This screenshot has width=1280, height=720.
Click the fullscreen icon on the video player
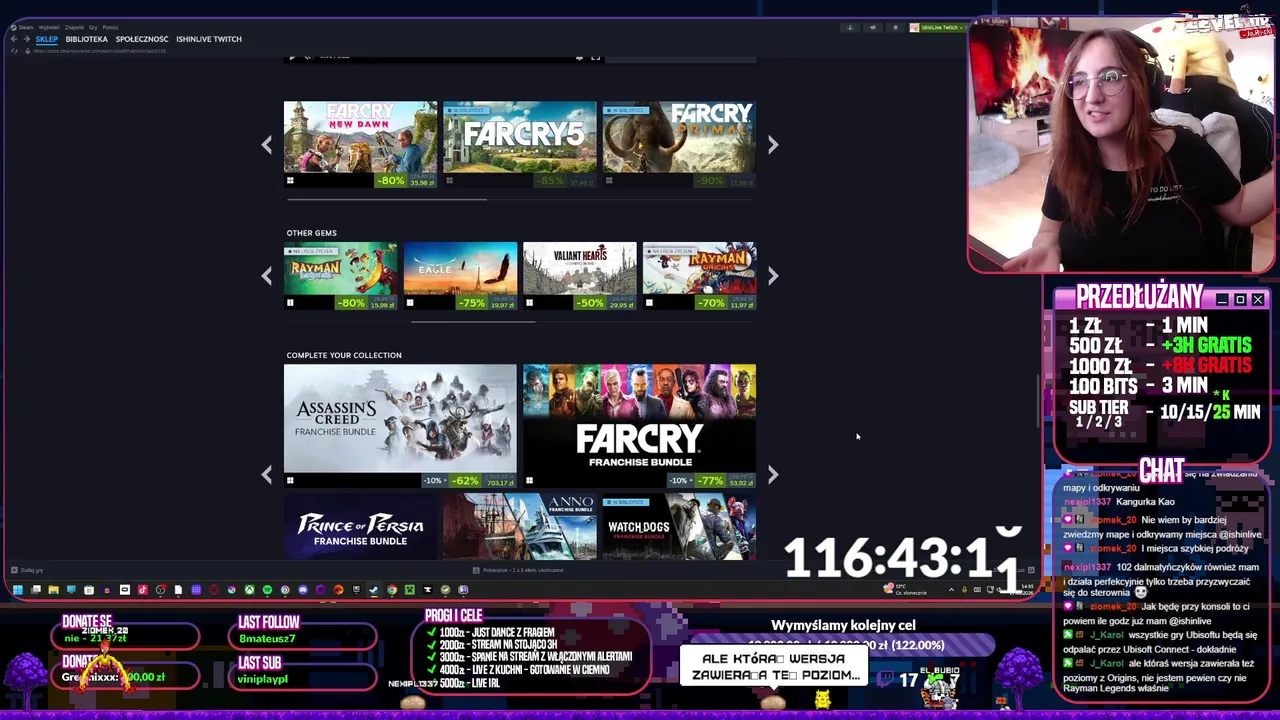click(595, 57)
